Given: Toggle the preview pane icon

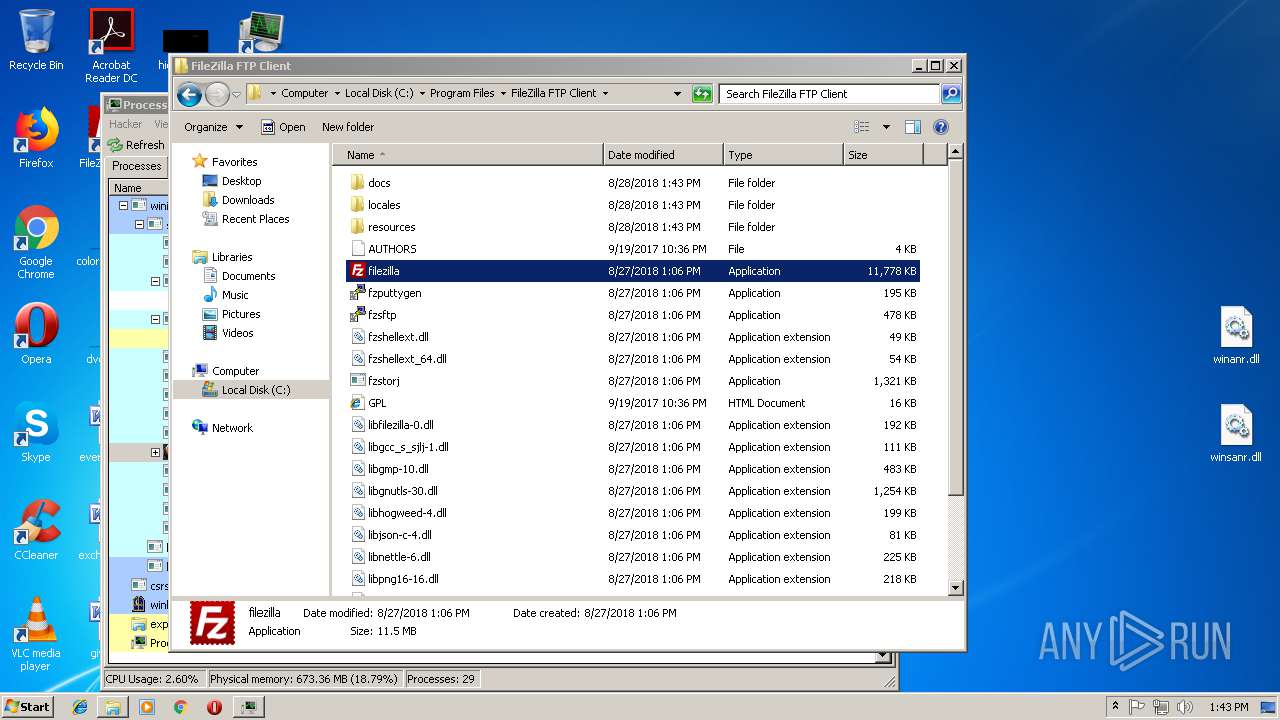Looking at the screenshot, I should click(x=912, y=127).
